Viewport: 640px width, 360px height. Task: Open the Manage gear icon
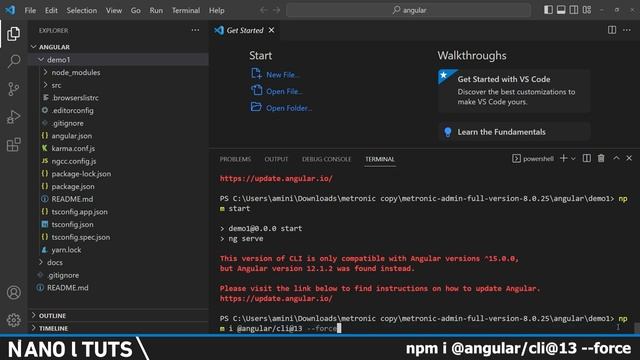13,320
